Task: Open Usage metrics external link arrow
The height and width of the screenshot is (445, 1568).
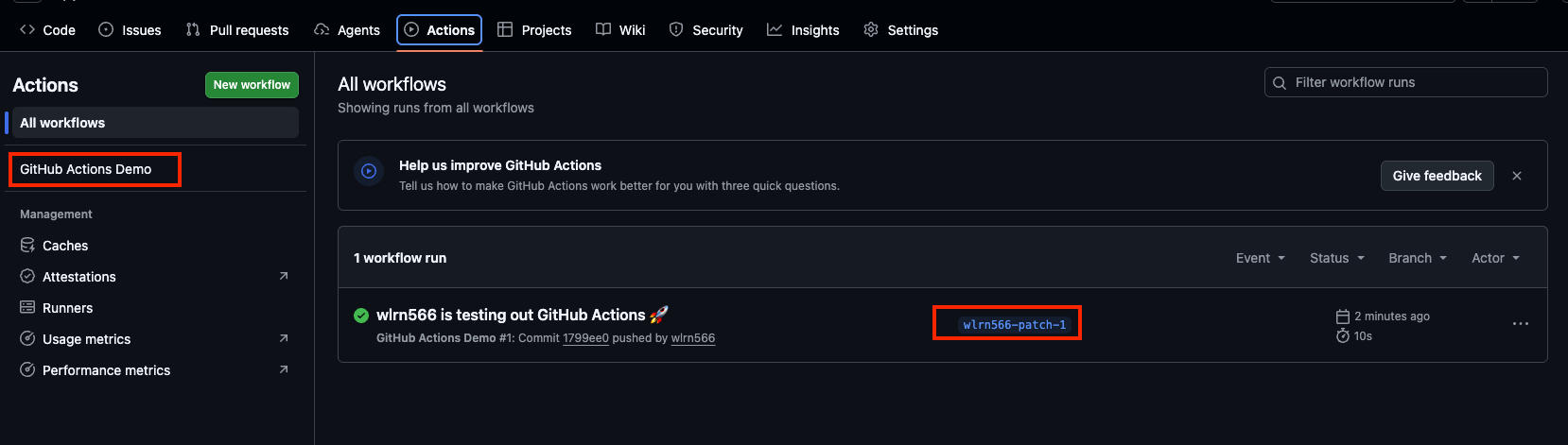Action: tap(284, 338)
